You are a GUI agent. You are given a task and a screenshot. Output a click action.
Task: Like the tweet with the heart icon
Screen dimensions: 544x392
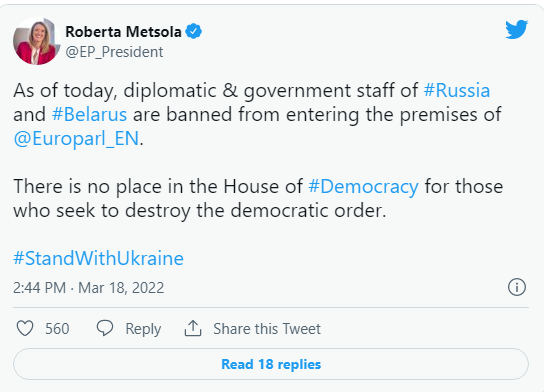[25, 328]
